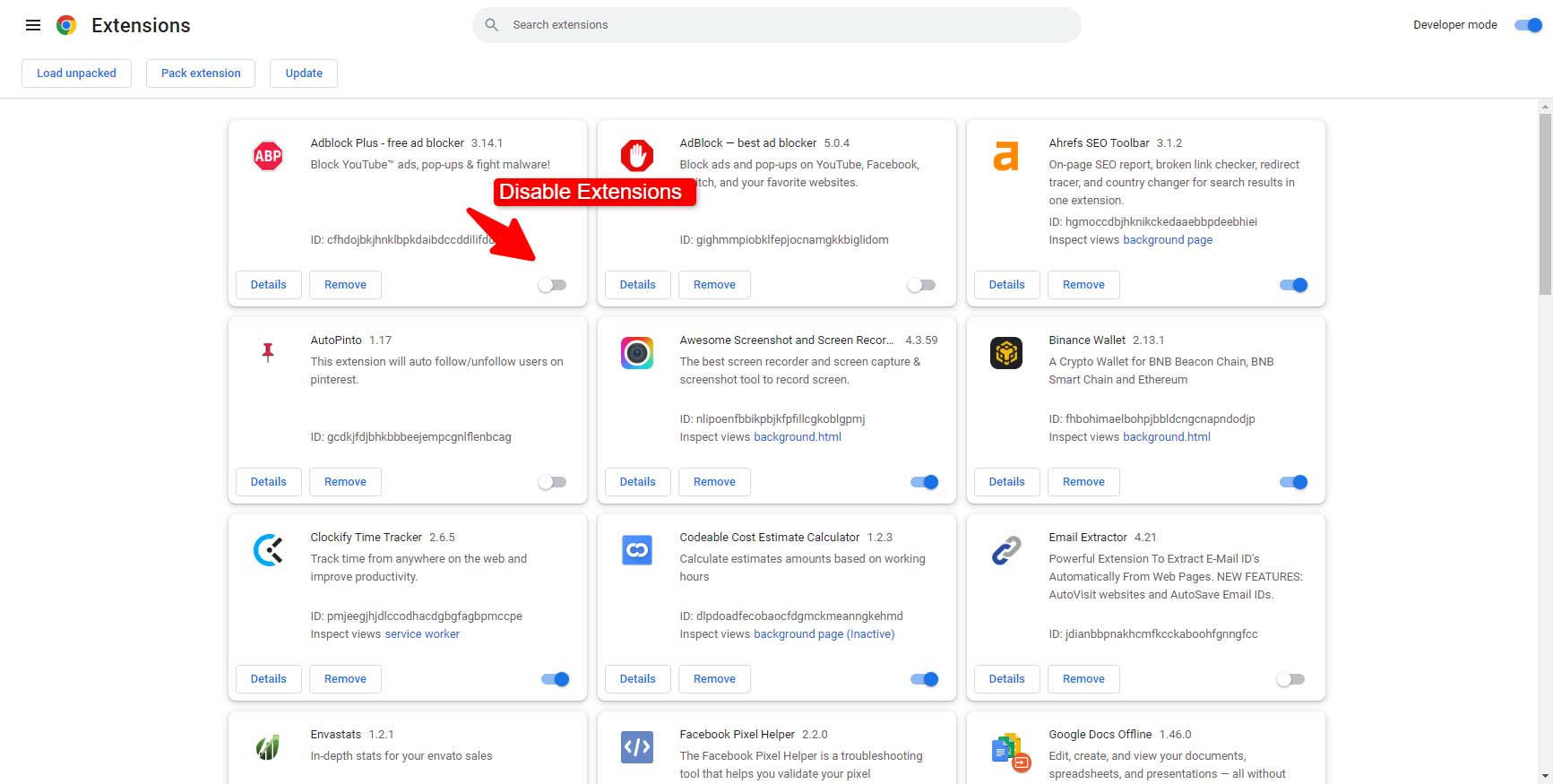1553x784 pixels.
Task: Click the AdBlock red hand icon
Action: [637, 156]
